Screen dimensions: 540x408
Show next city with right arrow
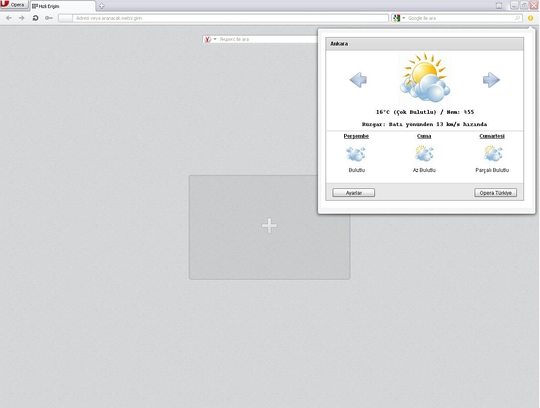pyautogui.click(x=491, y=80)
